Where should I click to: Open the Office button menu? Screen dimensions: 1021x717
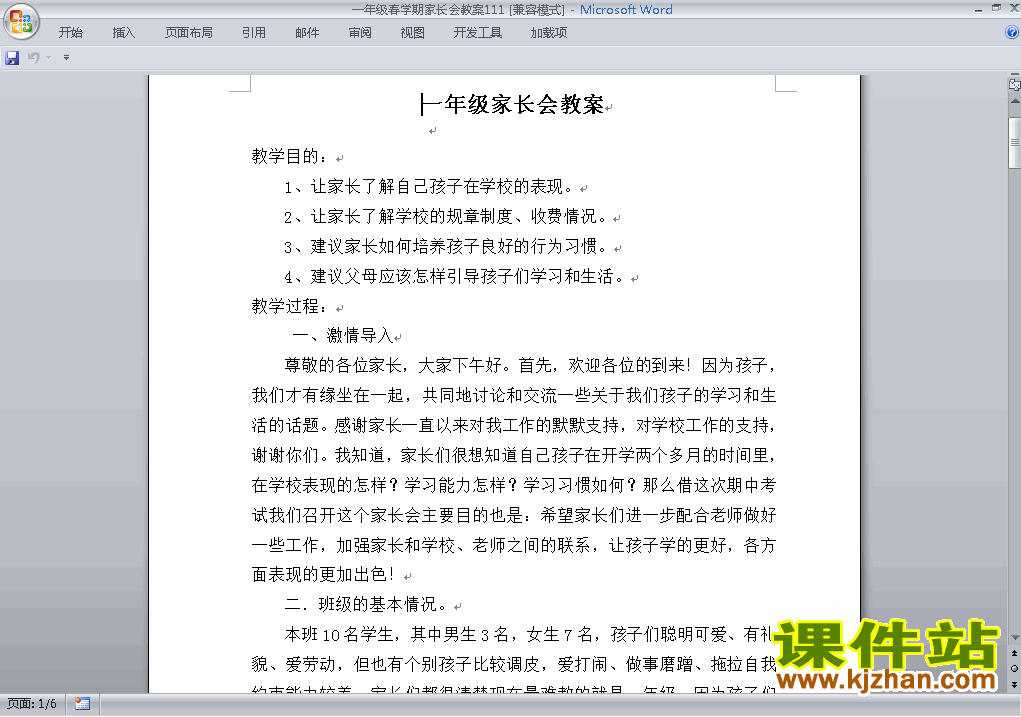tap(21, 21)
